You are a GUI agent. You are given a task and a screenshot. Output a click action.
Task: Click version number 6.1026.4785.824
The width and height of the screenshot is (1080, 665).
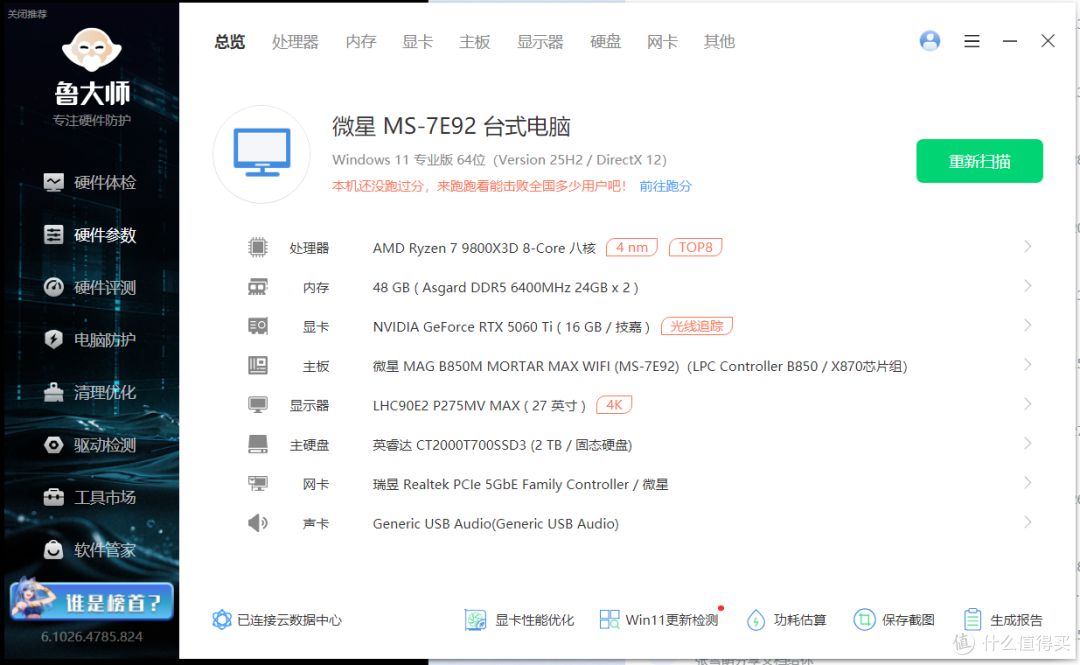coord(92,637)
